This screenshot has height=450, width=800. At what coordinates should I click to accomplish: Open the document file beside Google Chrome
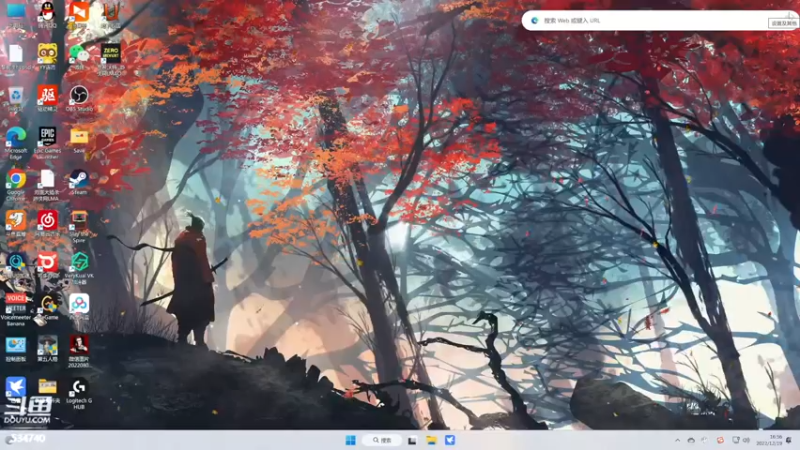(47, 179)
